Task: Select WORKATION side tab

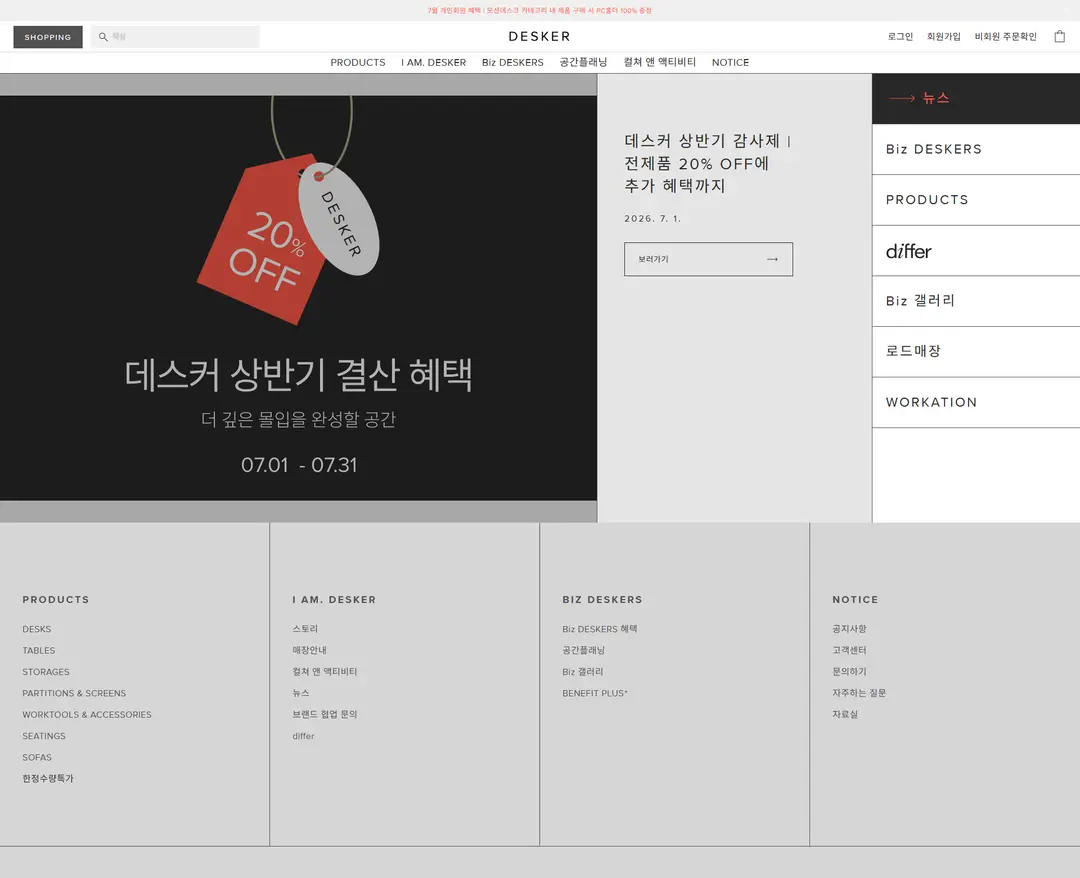Action: [975, 402]
